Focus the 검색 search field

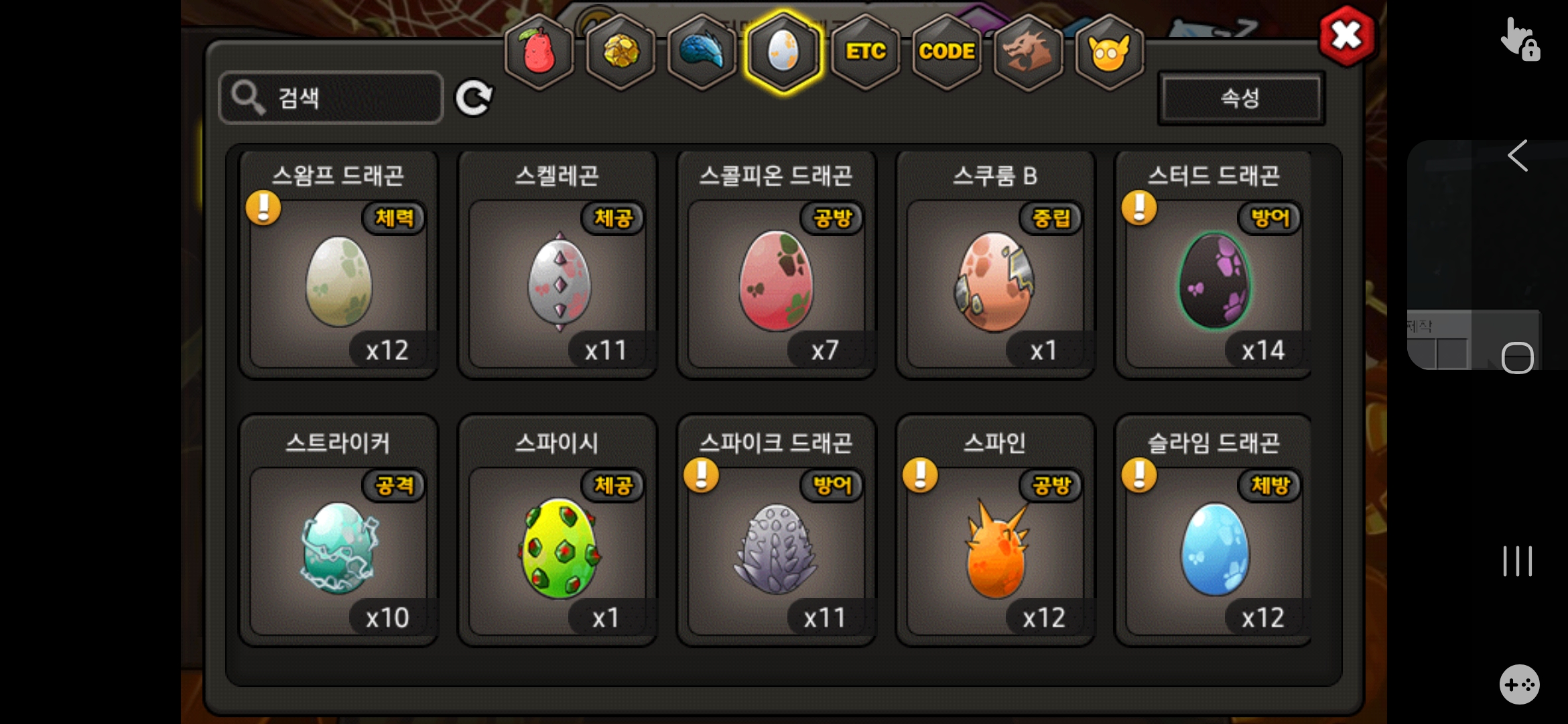(331, 98)
